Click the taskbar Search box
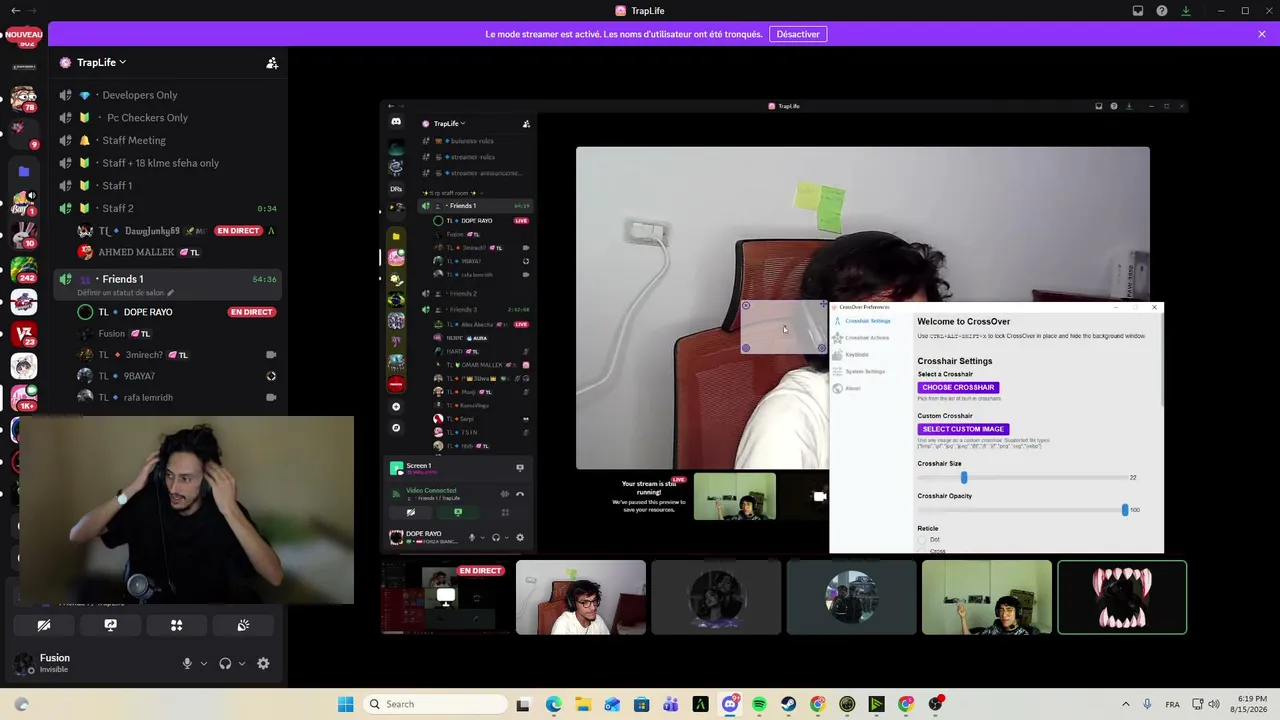The width and height of the screenshot is (1280, 720). [435, 704]
